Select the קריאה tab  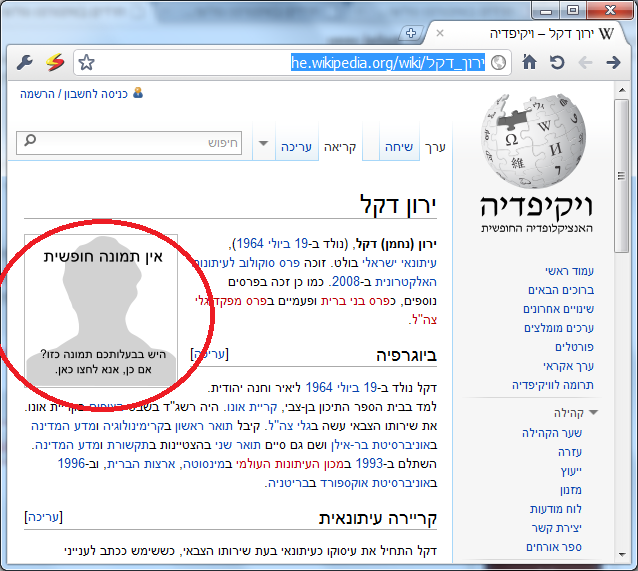coord(340,147)
